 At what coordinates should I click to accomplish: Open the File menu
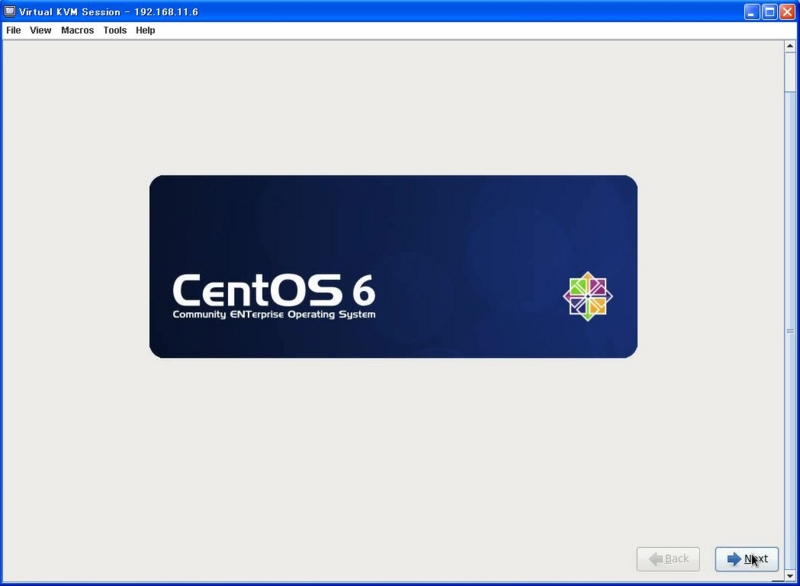[13, 30]
